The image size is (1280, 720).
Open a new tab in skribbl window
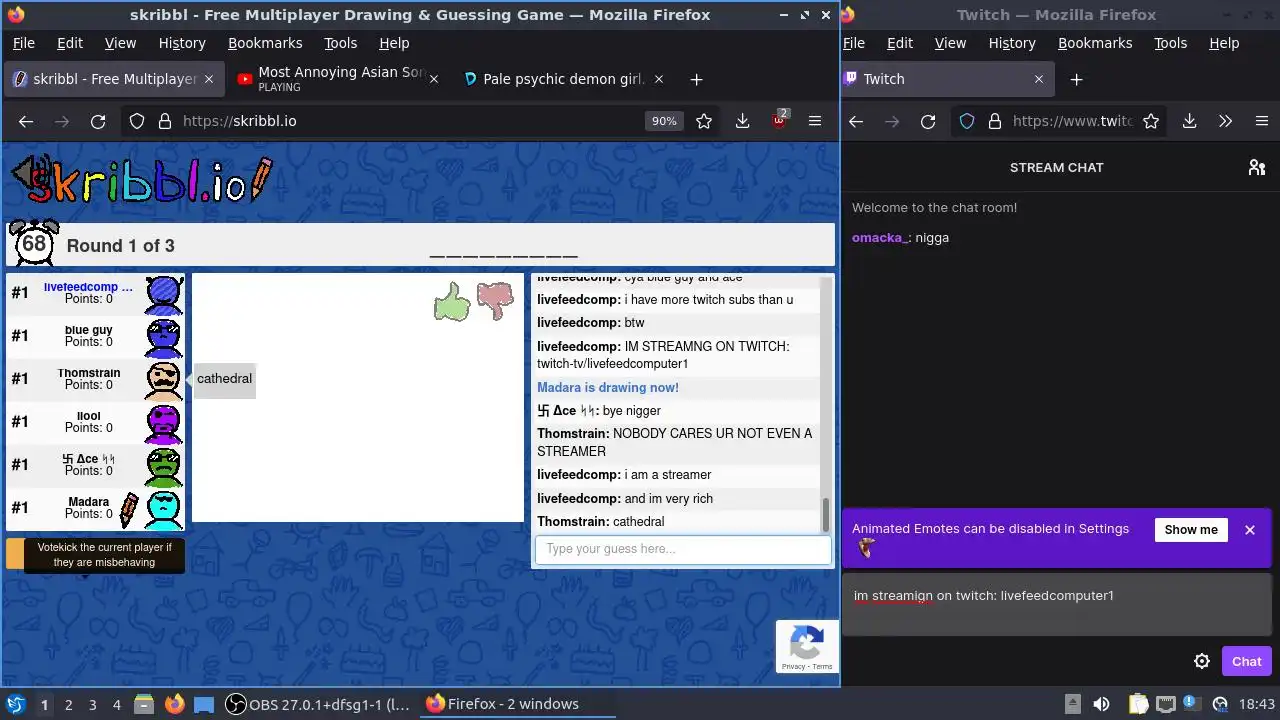click(x=696, y=79)
